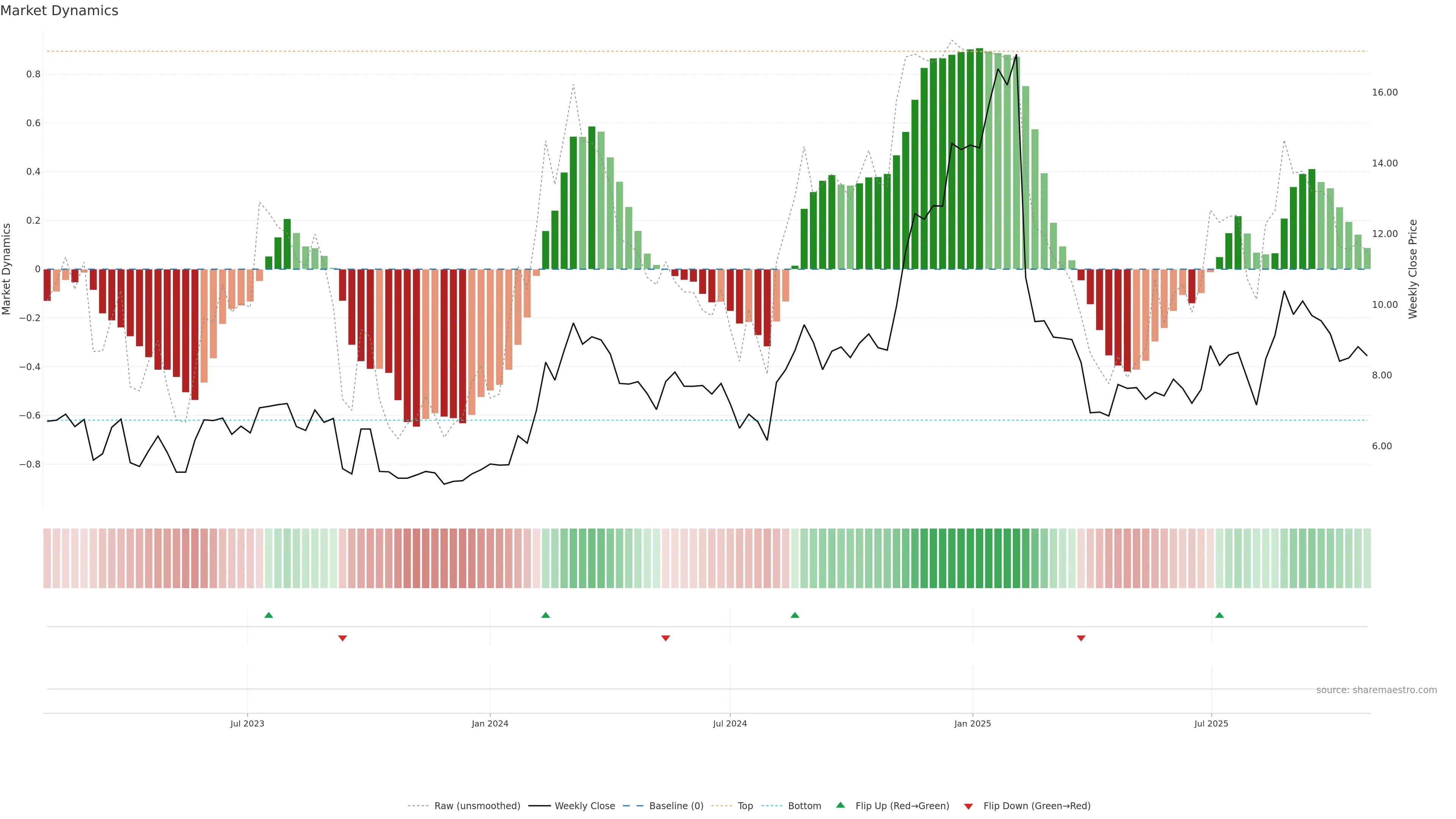This screenshot has width=1456, height=819.
Task: Click the Market Dynamics chart title
Action: point(60,11)
